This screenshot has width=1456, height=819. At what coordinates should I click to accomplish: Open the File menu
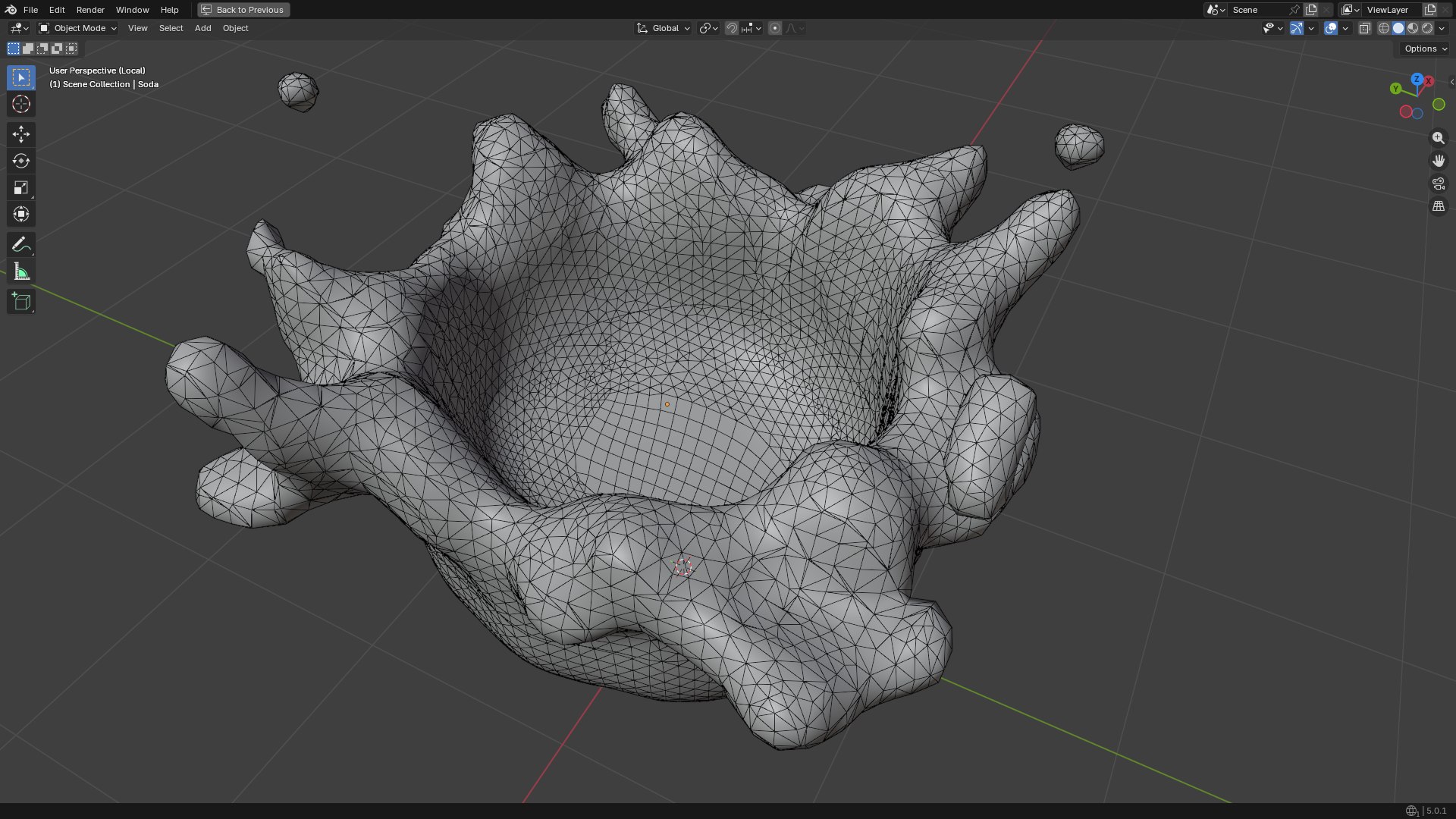tap(30, 10)
